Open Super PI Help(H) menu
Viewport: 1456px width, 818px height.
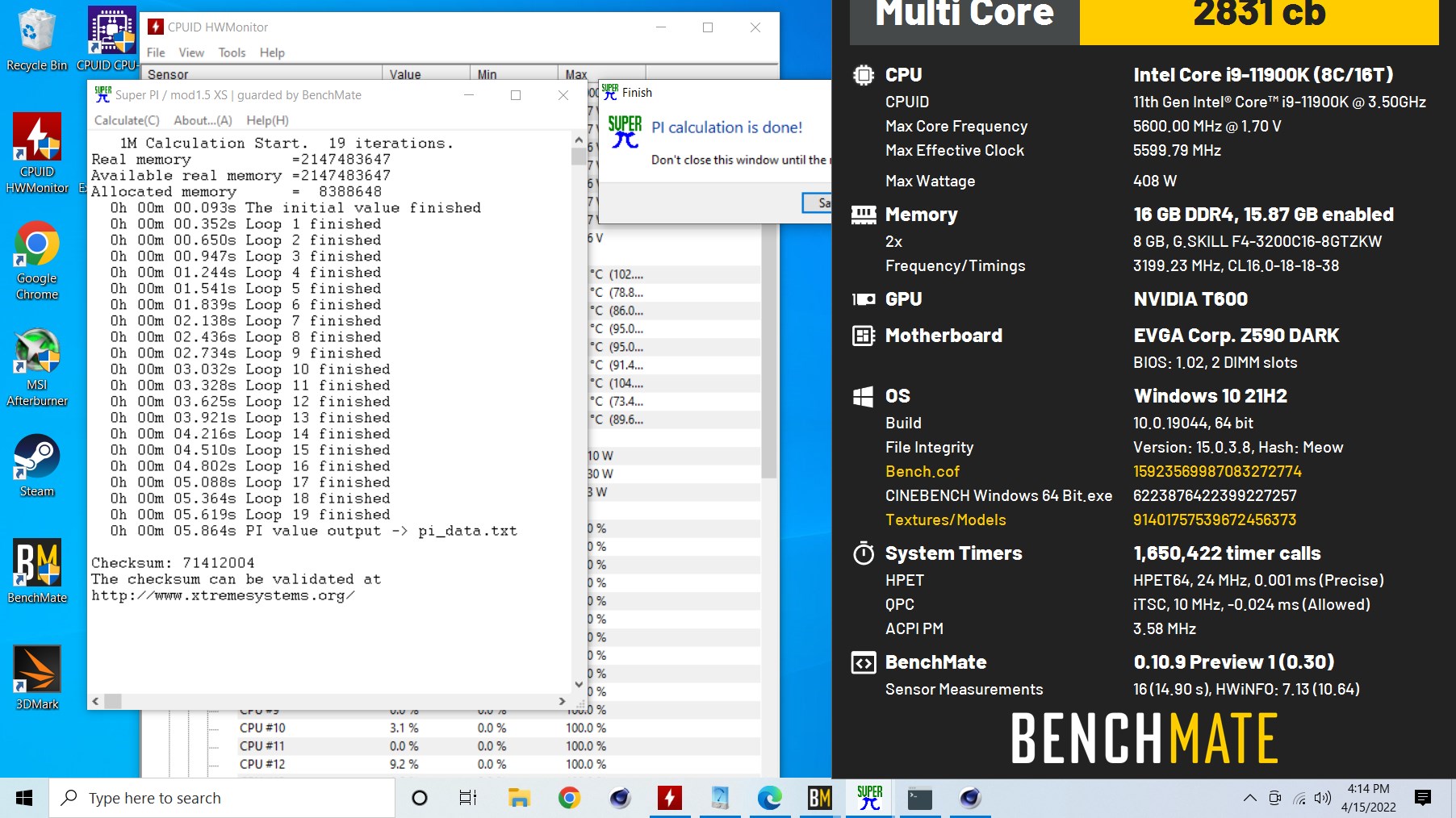tap(267, 120)
